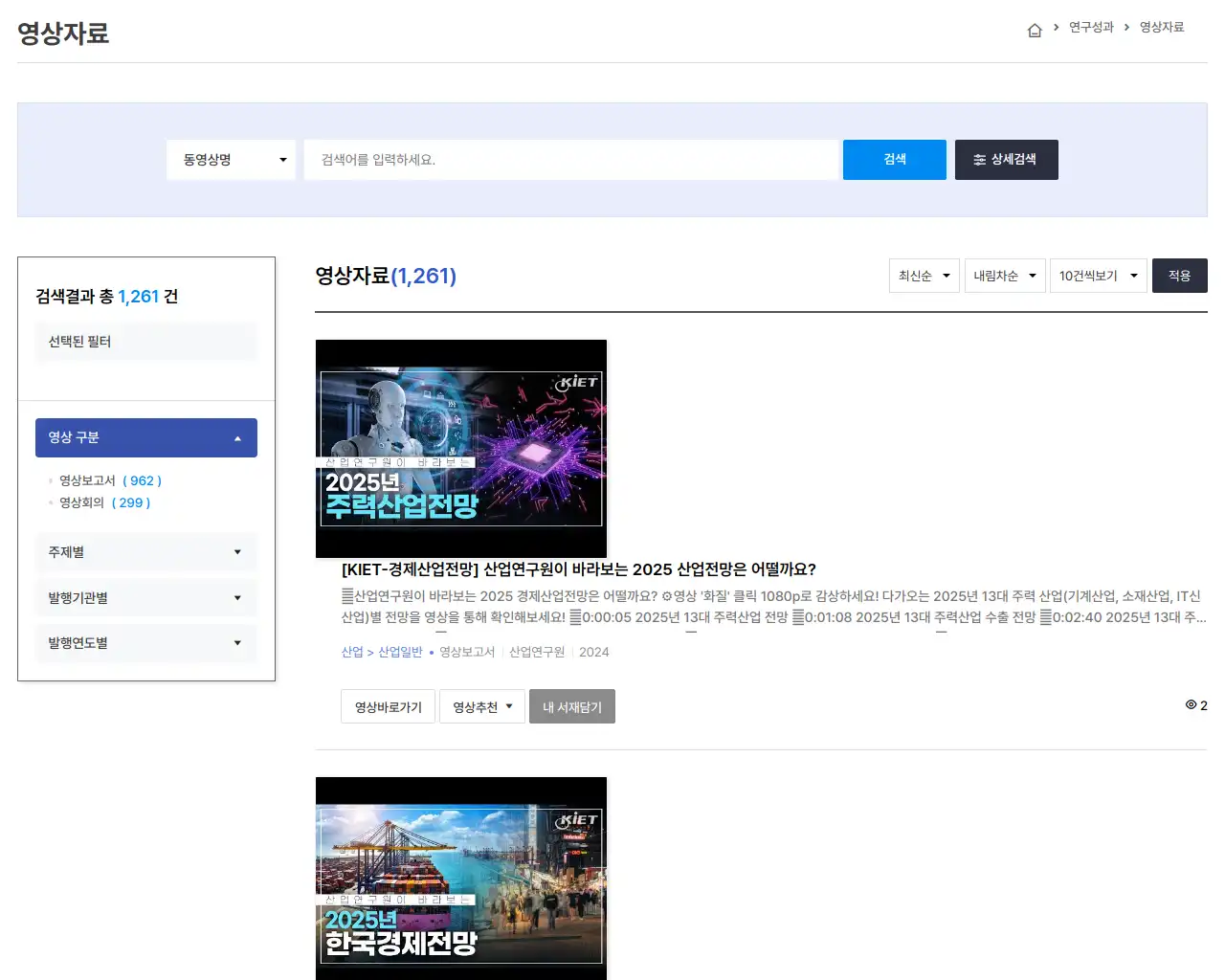Open the 내림차순 ordering dropdown
Image resolution: width=1225 pixels, height=980 pixels.
point(1004,276)
